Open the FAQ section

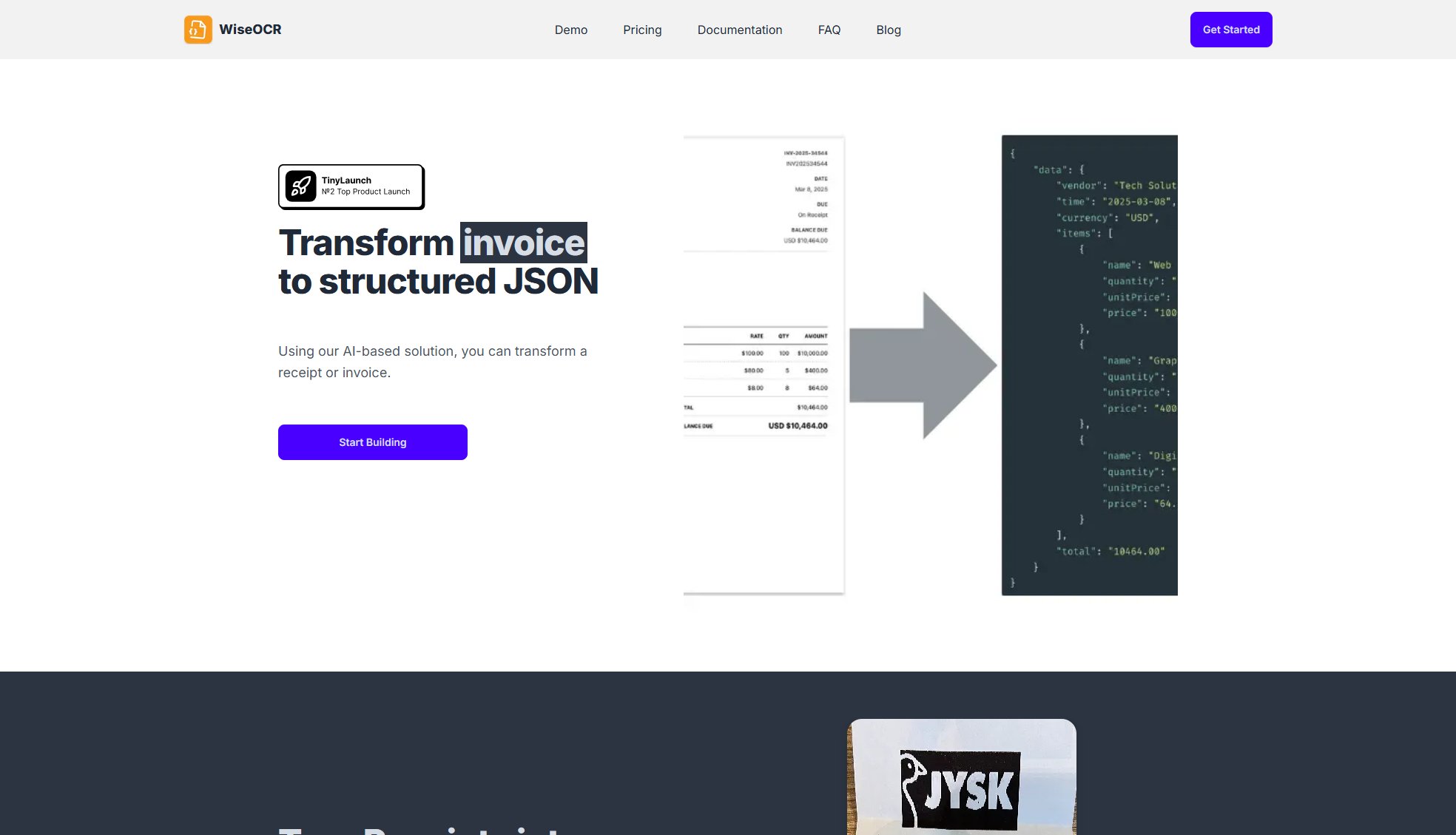pos(829,30)
